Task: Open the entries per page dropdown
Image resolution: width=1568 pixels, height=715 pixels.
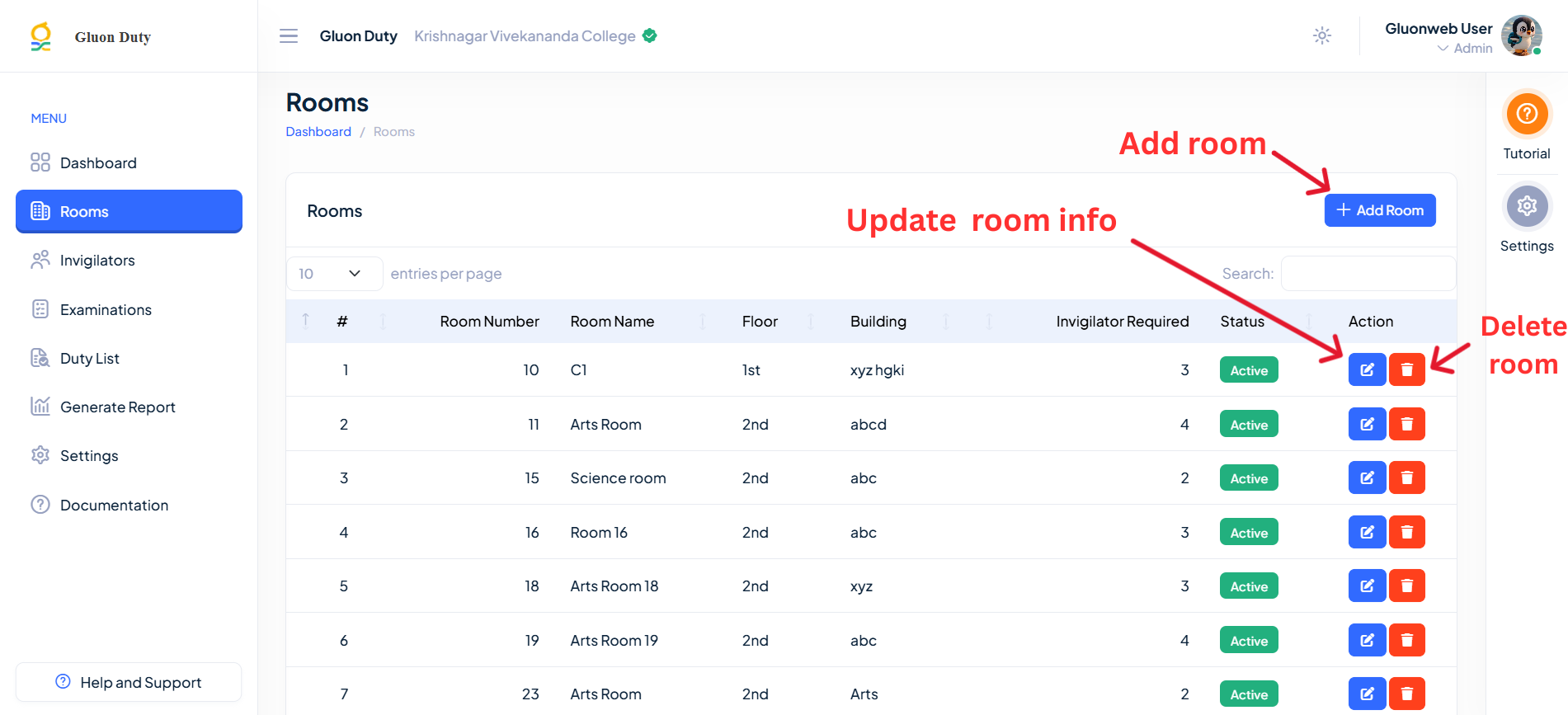Action: [334, 274]
